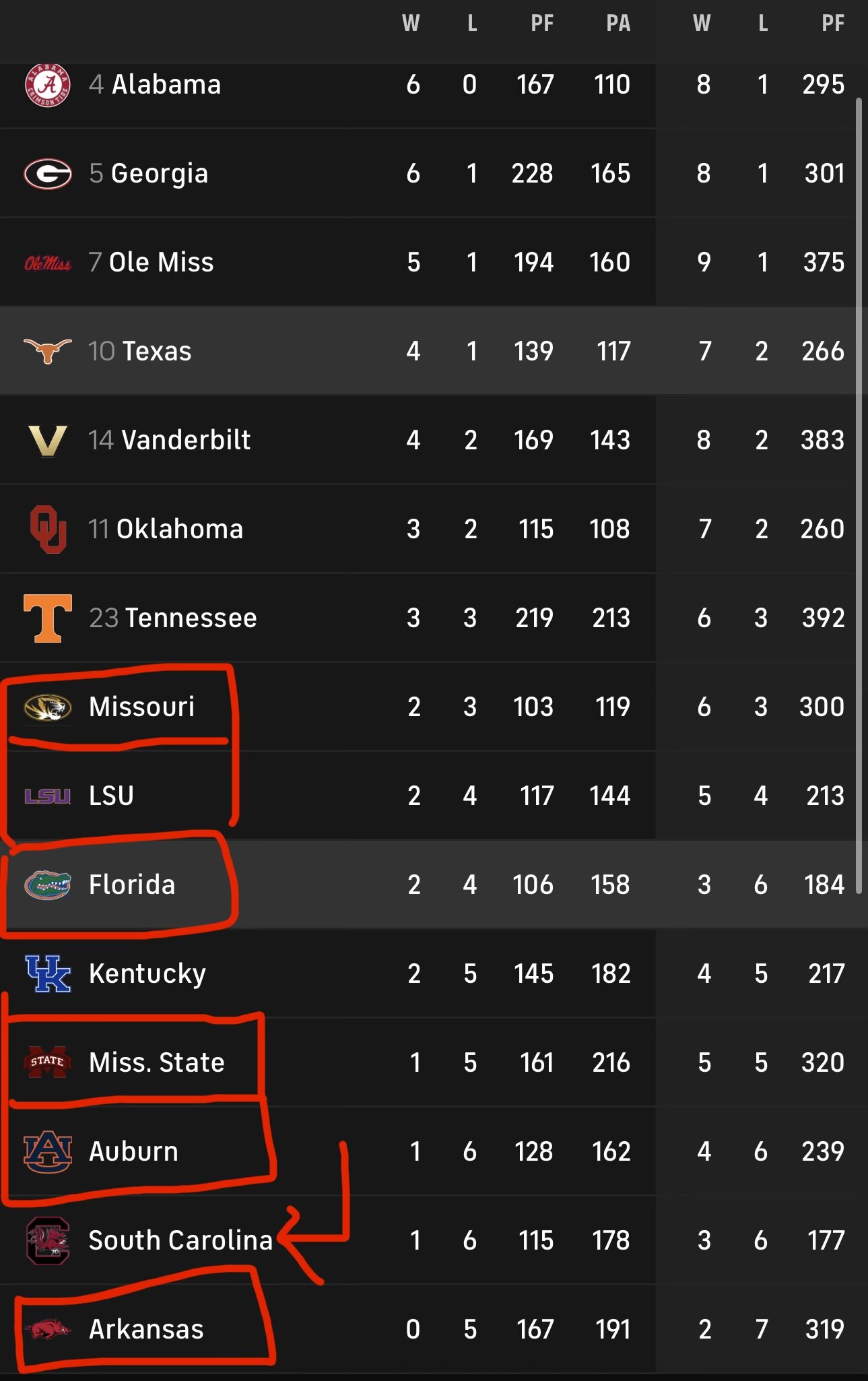The image size is (868, 1381).
Task: Open the Vanderbilt V logo
Action: [x=47, y=441]
